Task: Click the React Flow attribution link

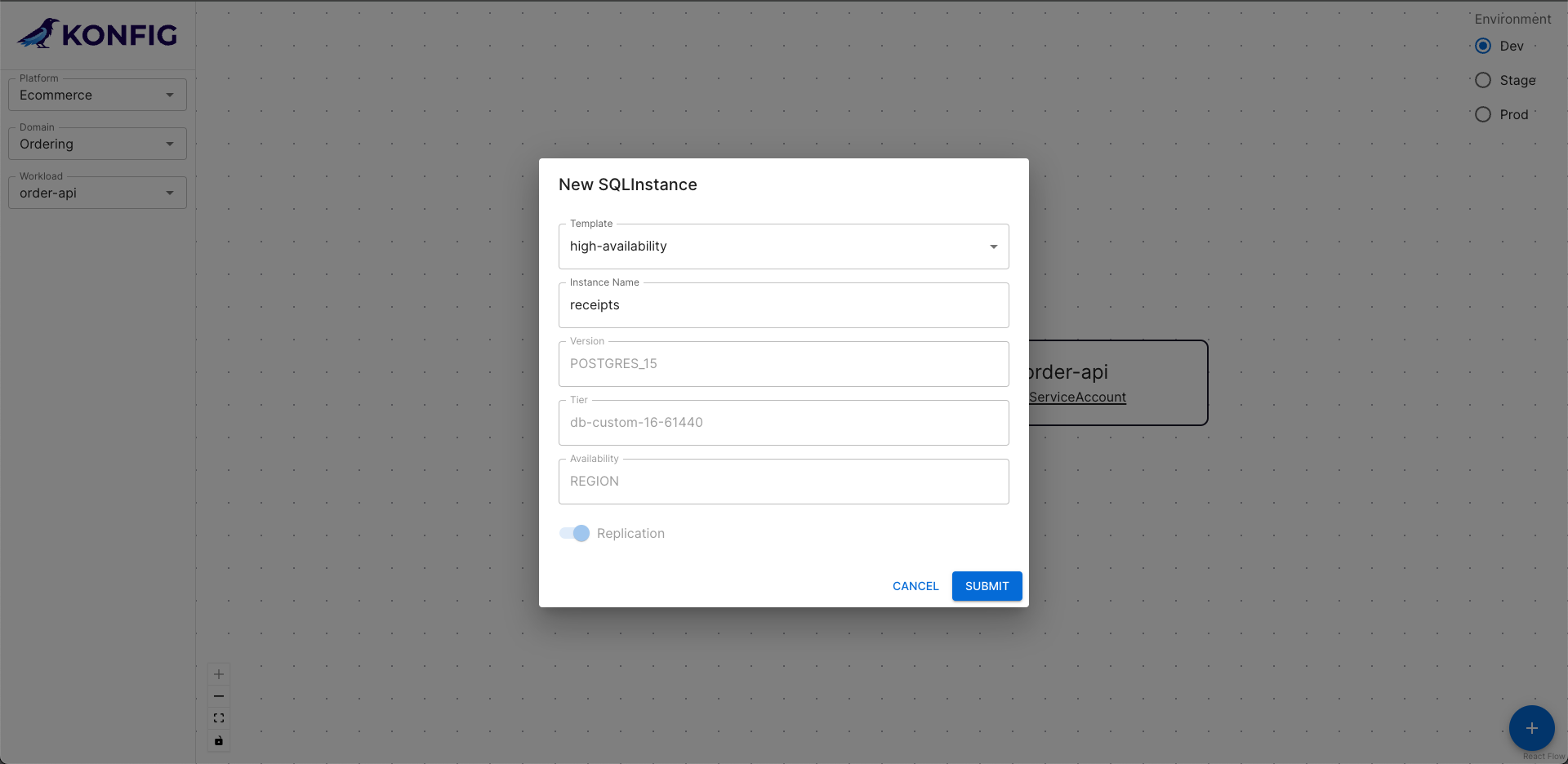Action: (1543, 757)
